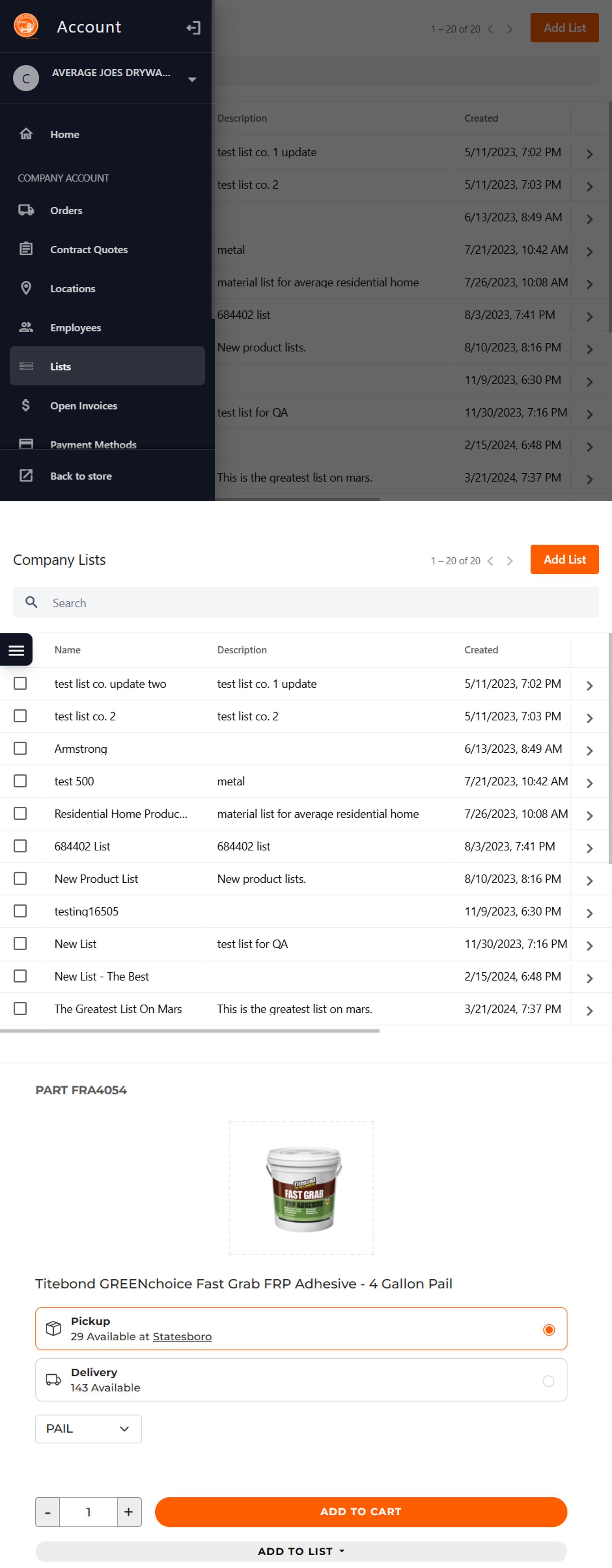Open the Employees section
This screenshot has width=612, height=1568.
click(x=107, y=327)
